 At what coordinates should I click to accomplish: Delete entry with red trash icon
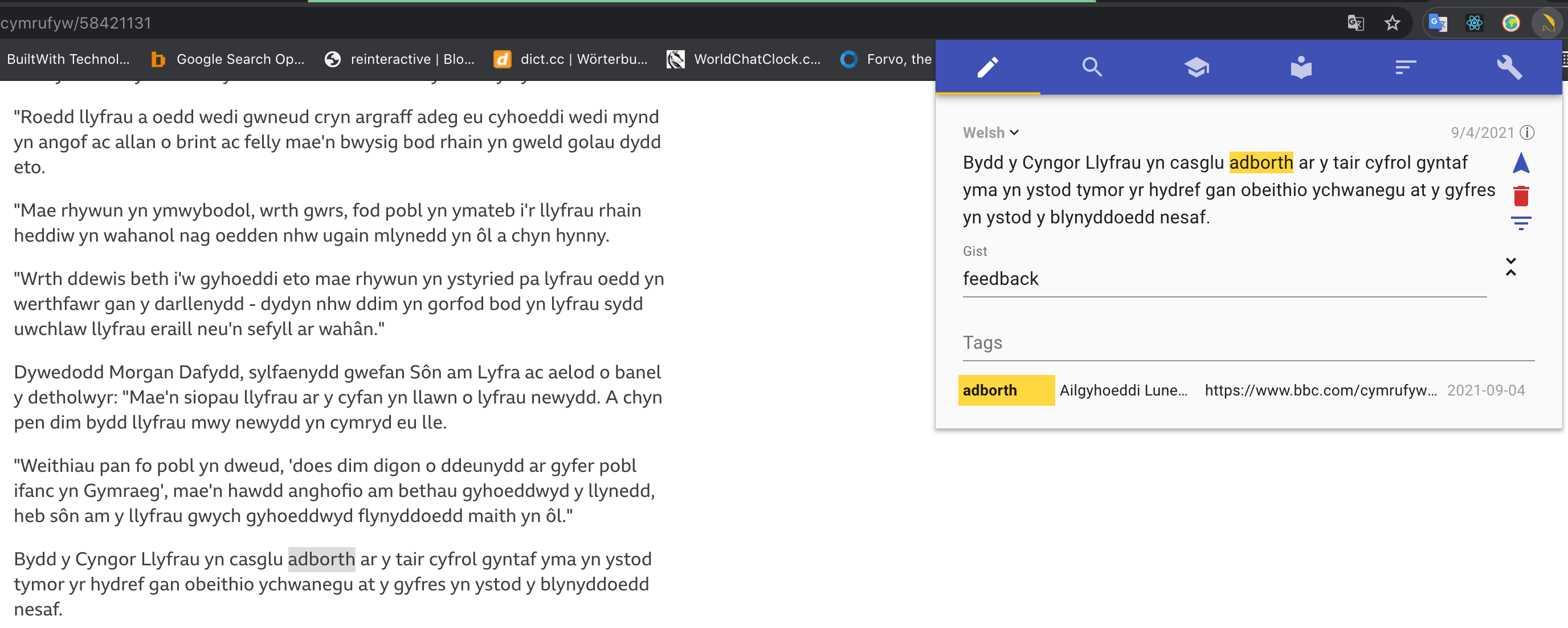click(x=1521, y=196)
